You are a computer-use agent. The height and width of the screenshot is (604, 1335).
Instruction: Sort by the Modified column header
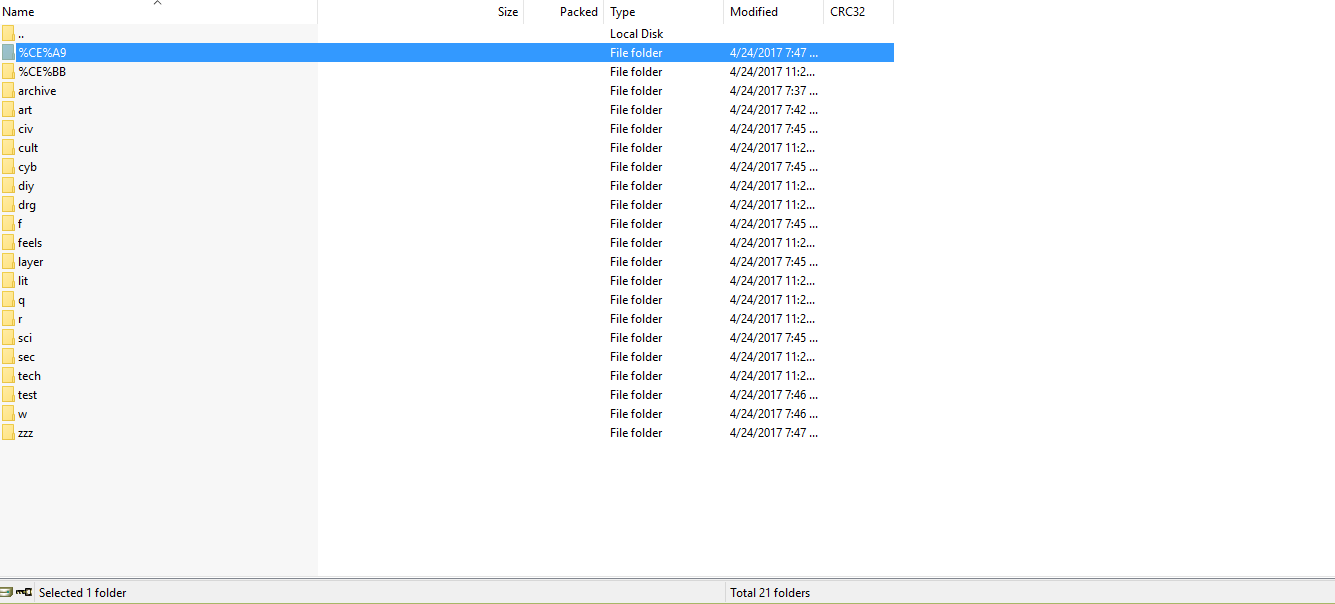(753, 12)
